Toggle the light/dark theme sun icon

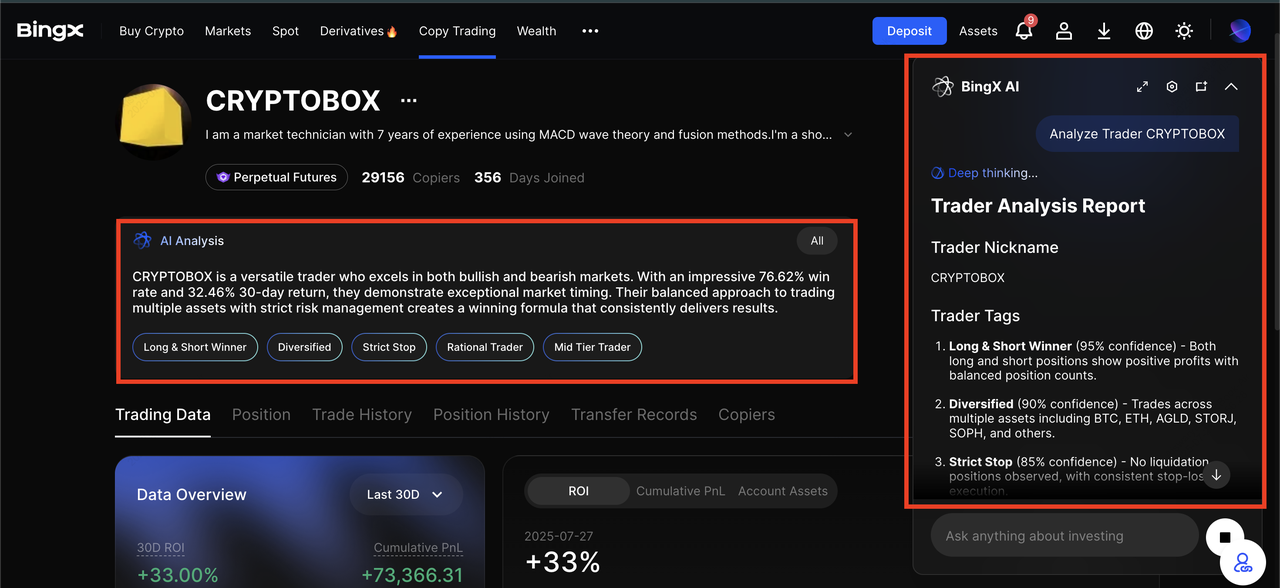coord(1184,31)
